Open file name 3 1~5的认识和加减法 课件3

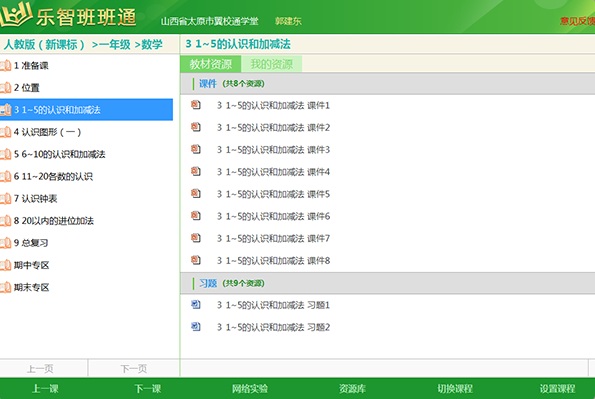point(273,150)
